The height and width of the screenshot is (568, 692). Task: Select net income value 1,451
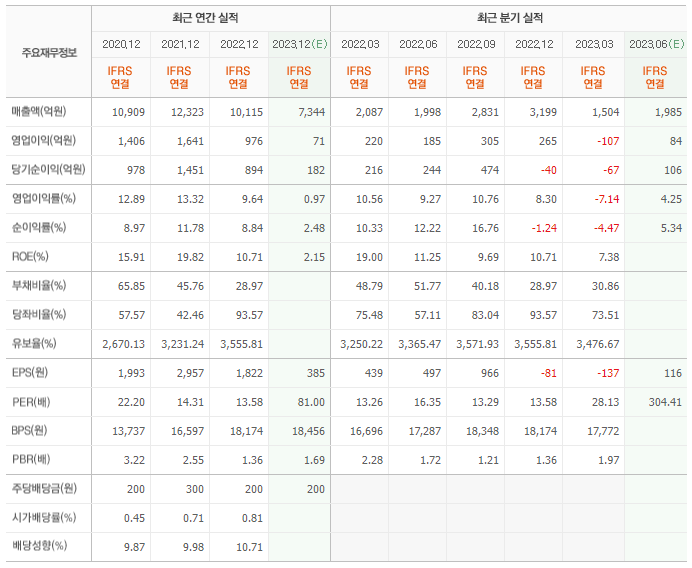pyautogui.click(x=190, y=170)
